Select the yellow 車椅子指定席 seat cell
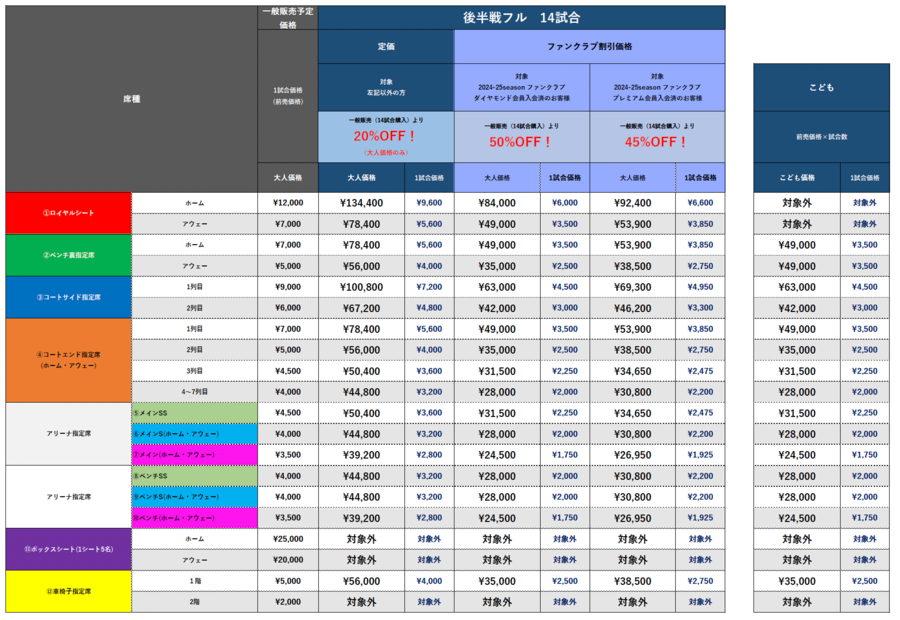This screenshot has height=620, width=900. coord(68,591)
